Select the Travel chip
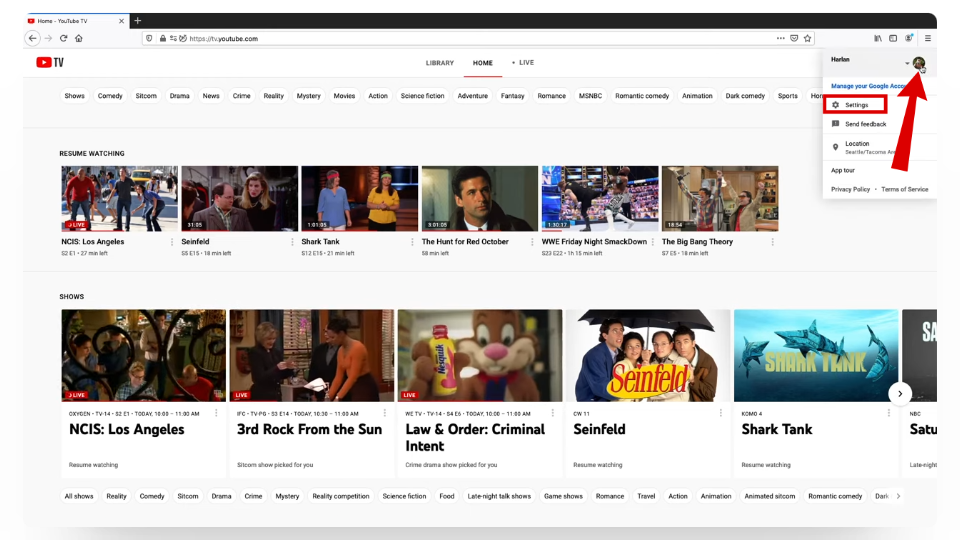The height and width of the screenshot is (540, 960). [646, 496]
